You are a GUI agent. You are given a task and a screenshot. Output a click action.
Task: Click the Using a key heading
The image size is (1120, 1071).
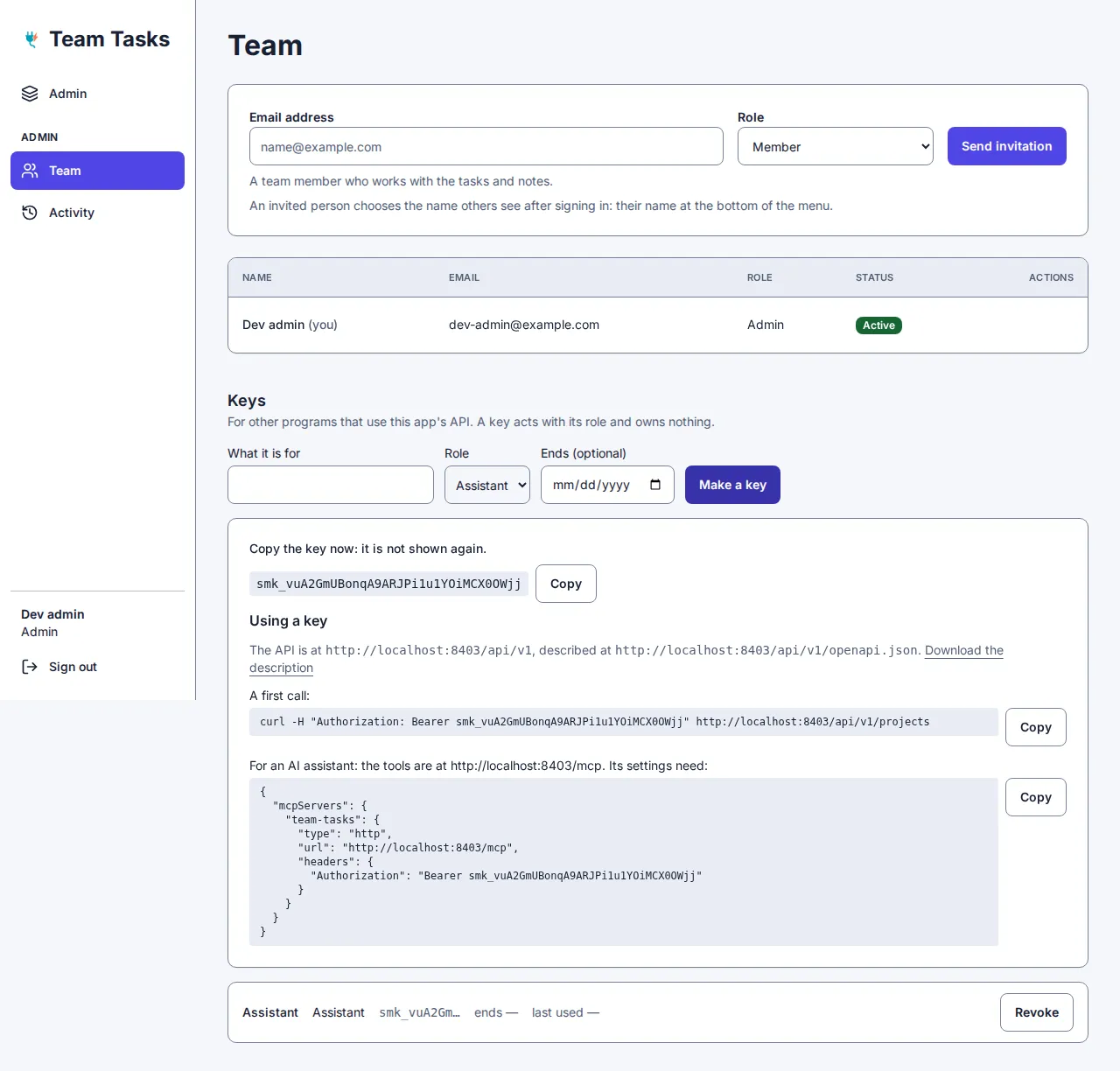coord(288,620)
